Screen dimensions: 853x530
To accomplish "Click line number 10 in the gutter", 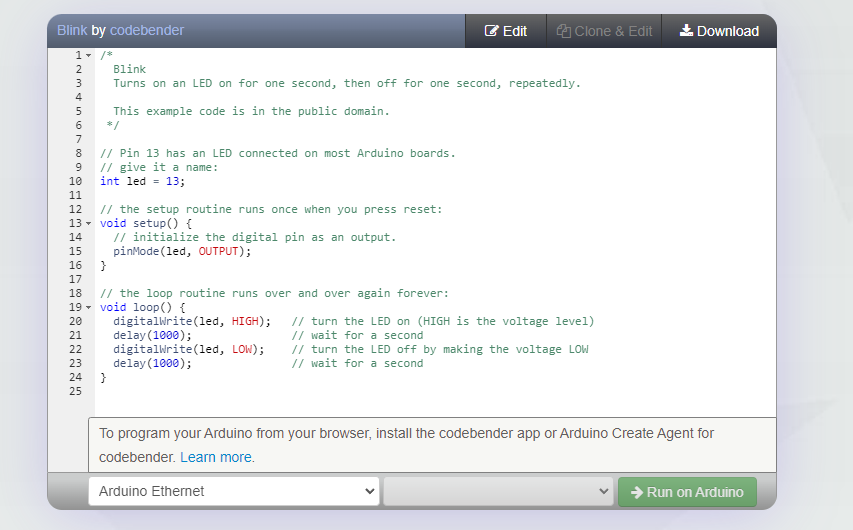I will 75,181.
